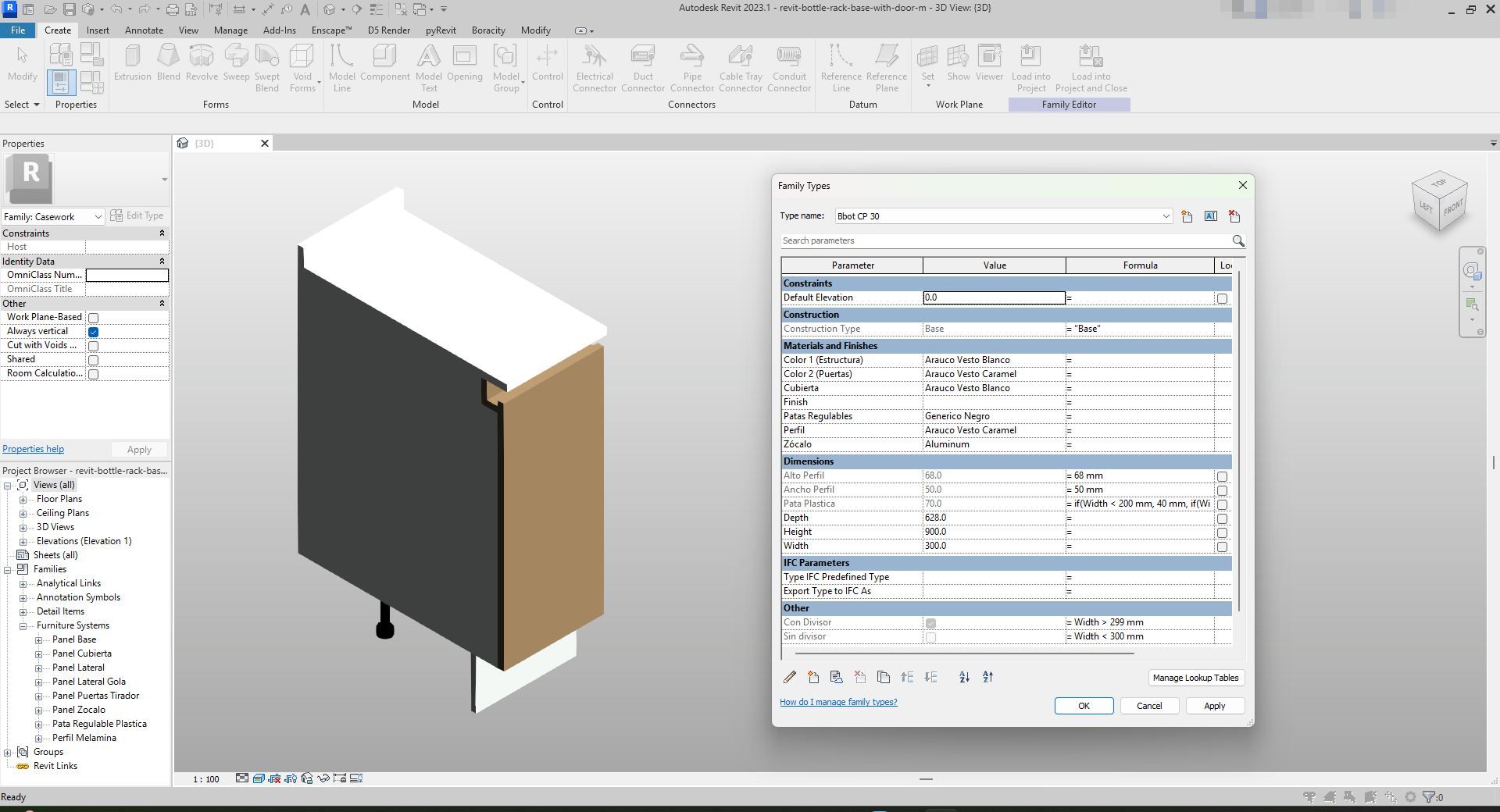
Task: Click the Delete Parameter icon
Action: pos(860,678)
